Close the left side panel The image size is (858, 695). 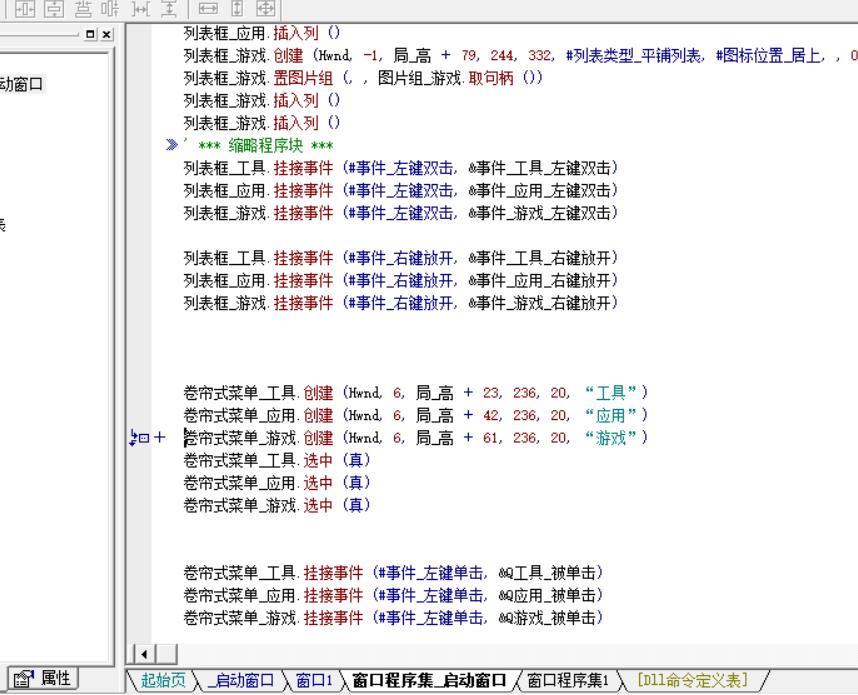(x=107, y=34)
